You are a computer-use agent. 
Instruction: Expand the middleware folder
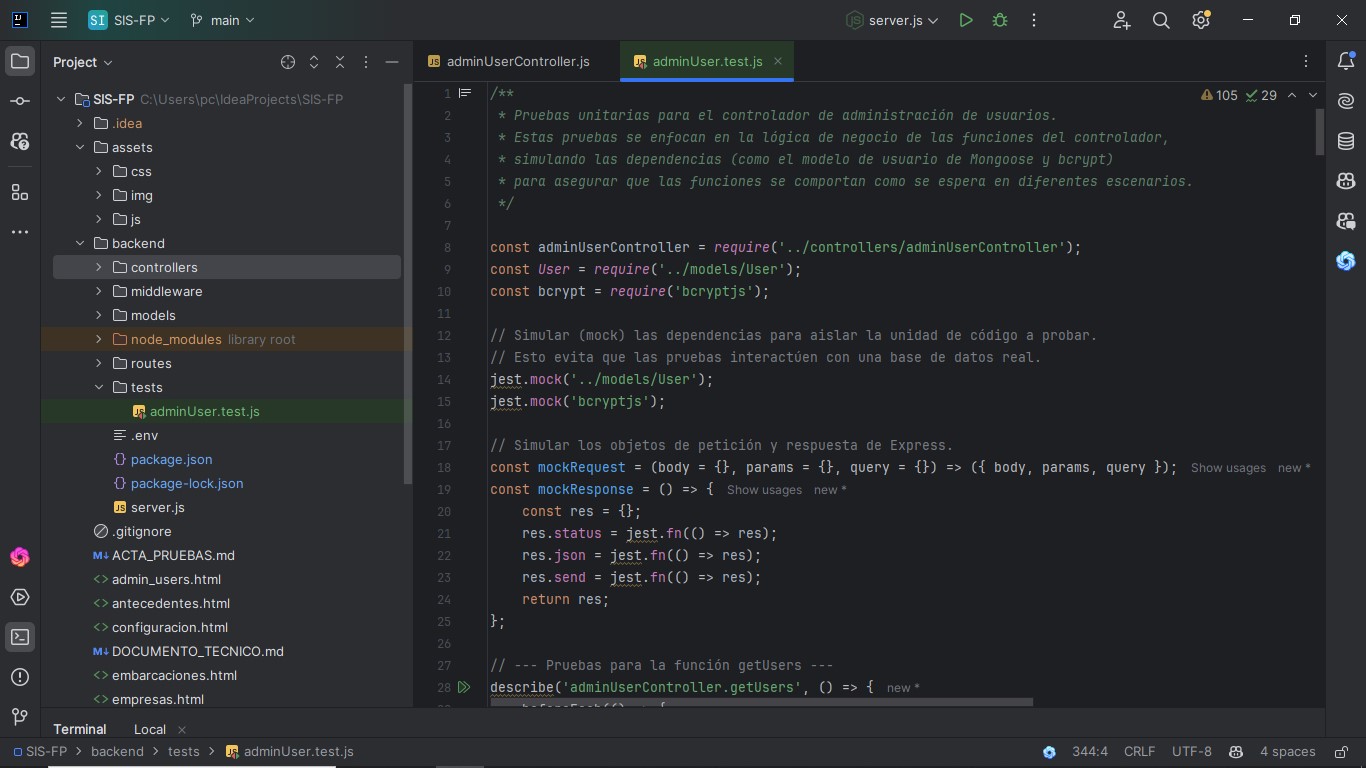pyautogui.click(x=99, y=291)
